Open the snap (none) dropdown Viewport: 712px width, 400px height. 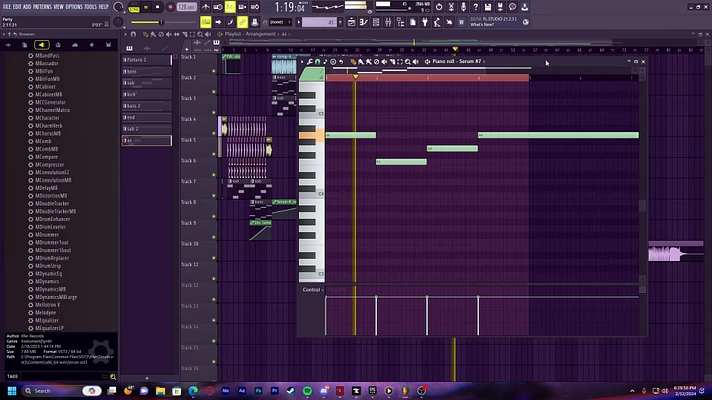tap(279, 22)
